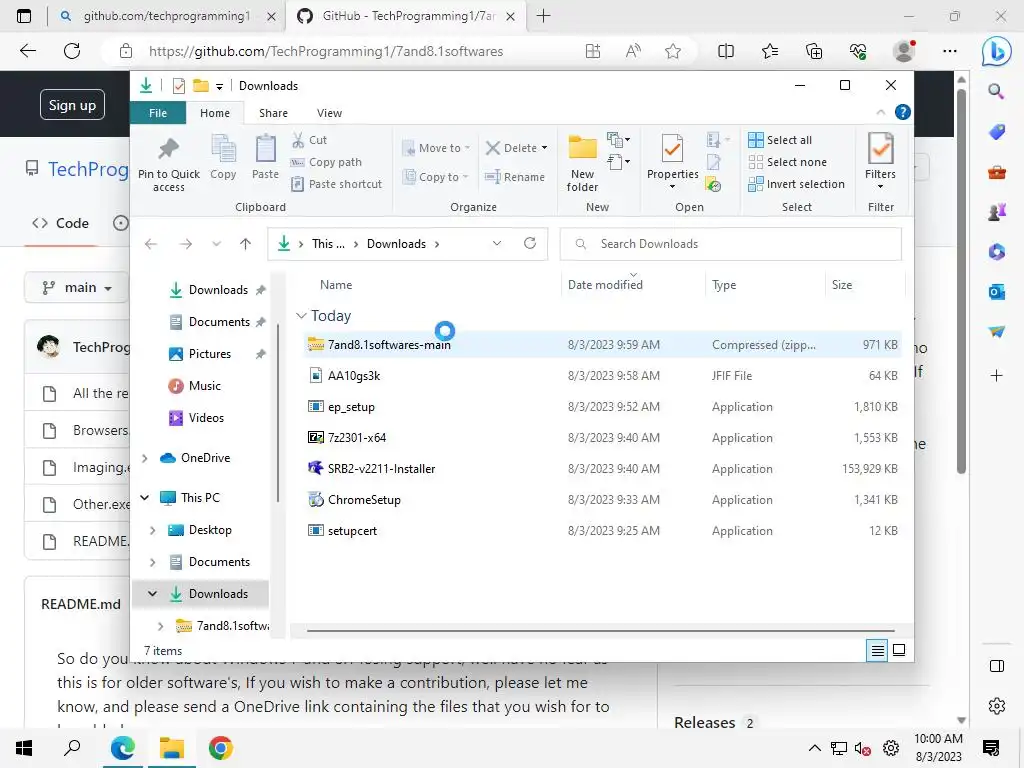Click the Size column header
Image resolution: width=1024 pixels, height=768 pixels.
[x=842, y=285]
